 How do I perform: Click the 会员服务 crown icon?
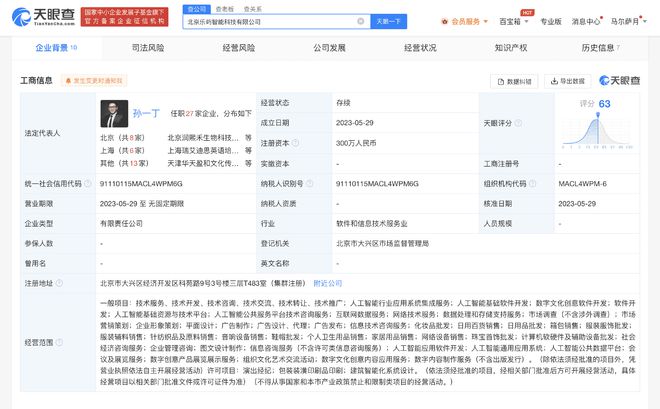coord(444,21)
